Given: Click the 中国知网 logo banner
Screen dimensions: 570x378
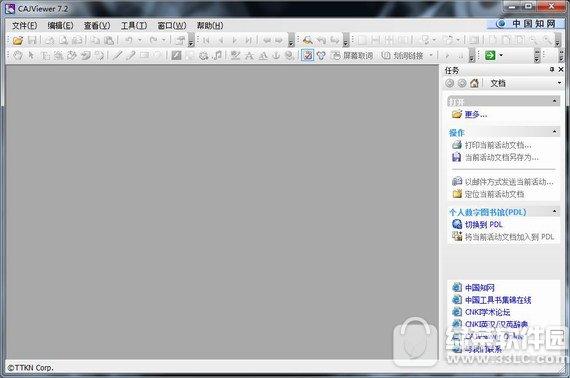Looking at the screenshot, I should coord(526,24).
